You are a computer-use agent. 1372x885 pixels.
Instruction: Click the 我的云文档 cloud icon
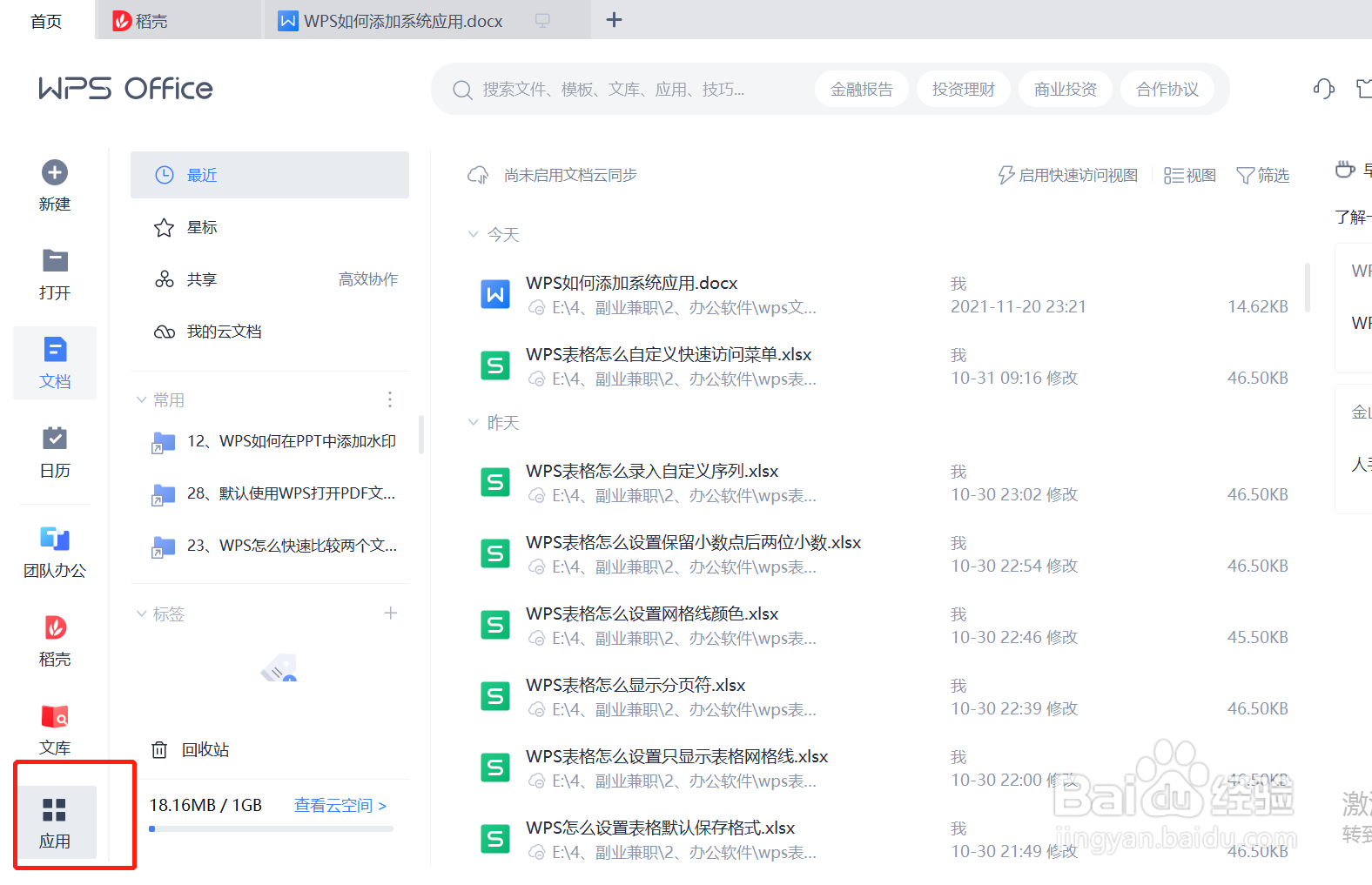(x=164, y=332)
